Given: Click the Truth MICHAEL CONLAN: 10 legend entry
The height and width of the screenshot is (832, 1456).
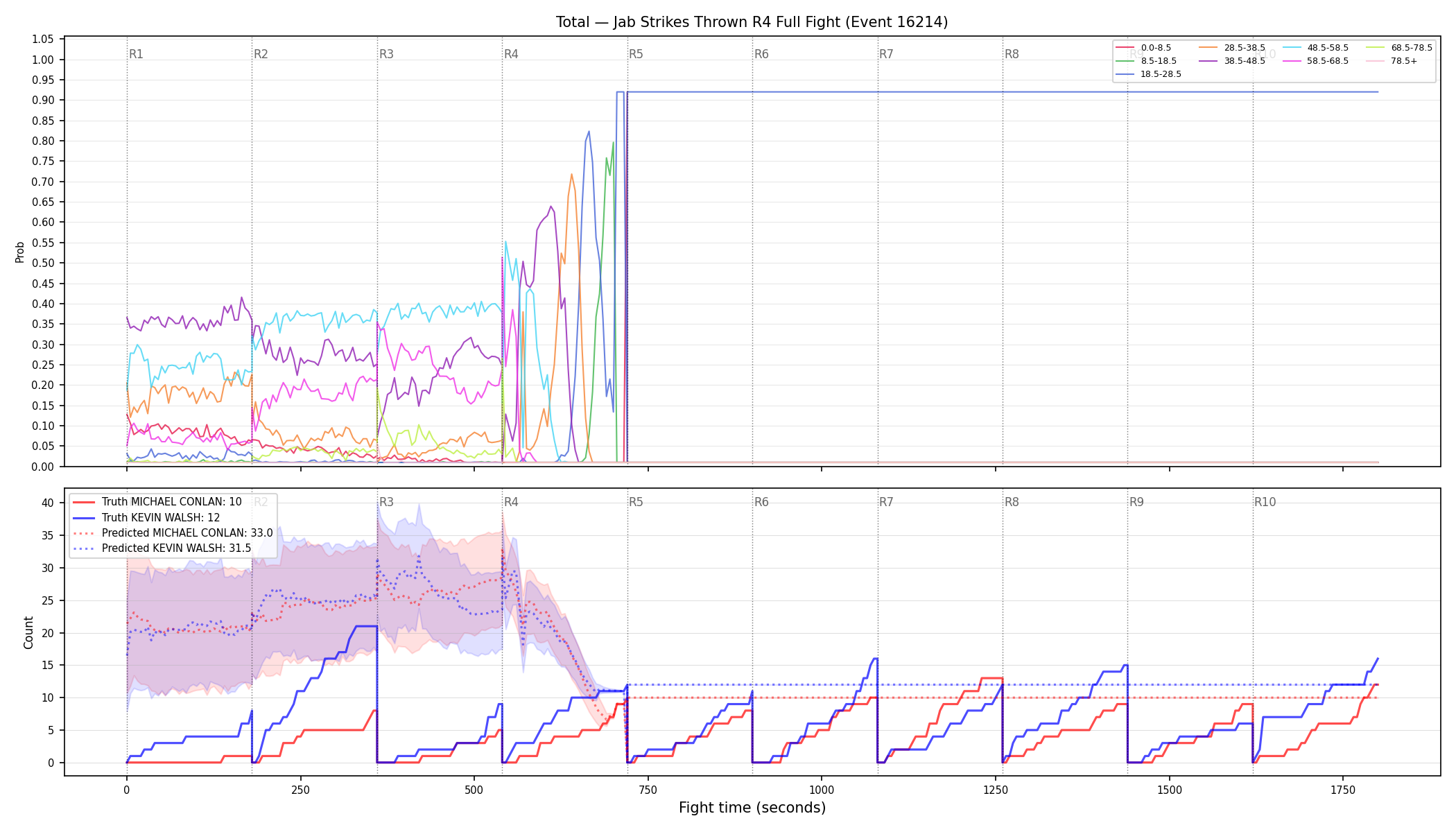Looking at the screenshot, I should point(157,502).
